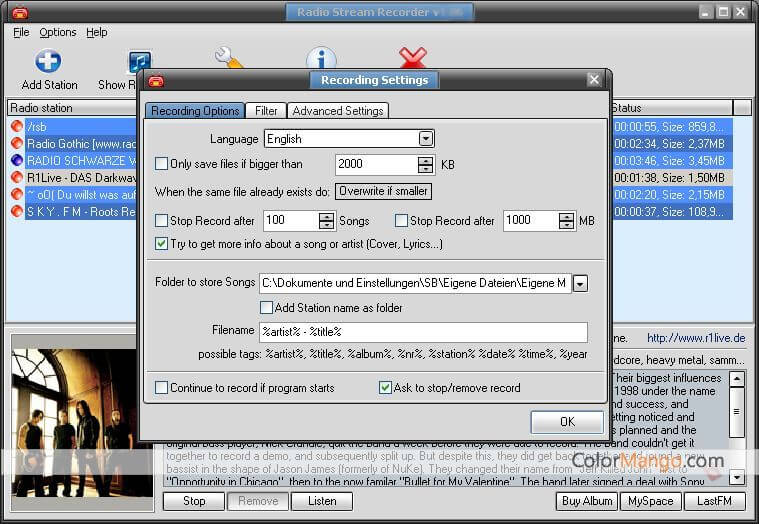
Task: Switch to the Advanced Settings tab
Action: 337,111
